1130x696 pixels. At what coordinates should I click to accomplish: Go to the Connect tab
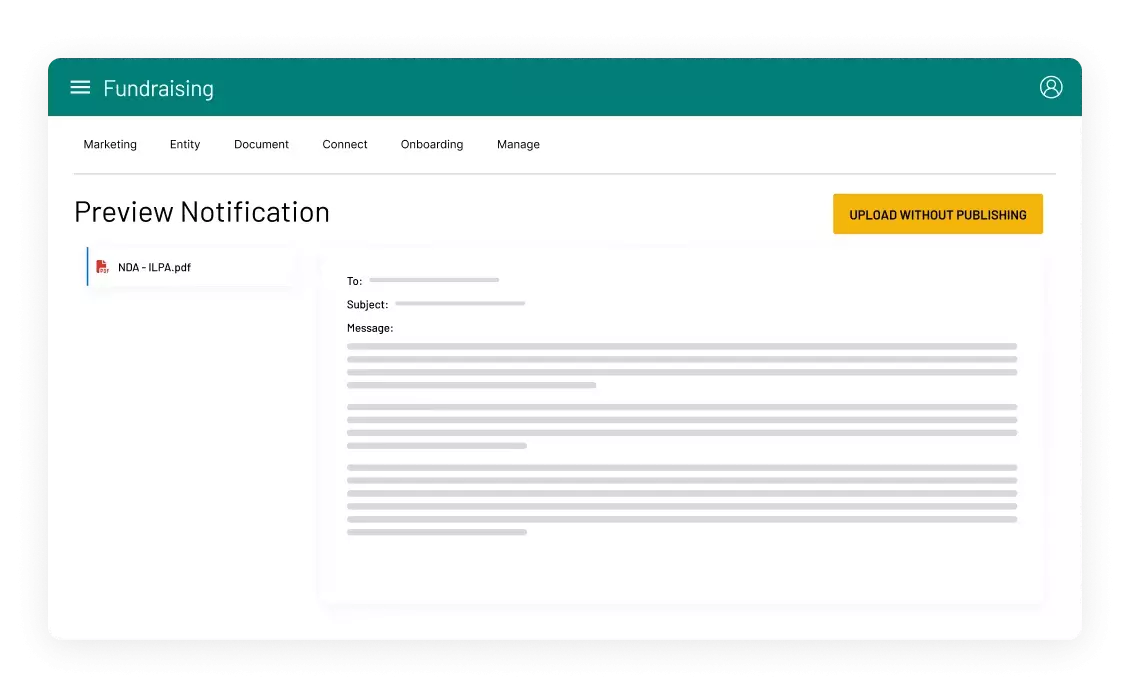345,144
